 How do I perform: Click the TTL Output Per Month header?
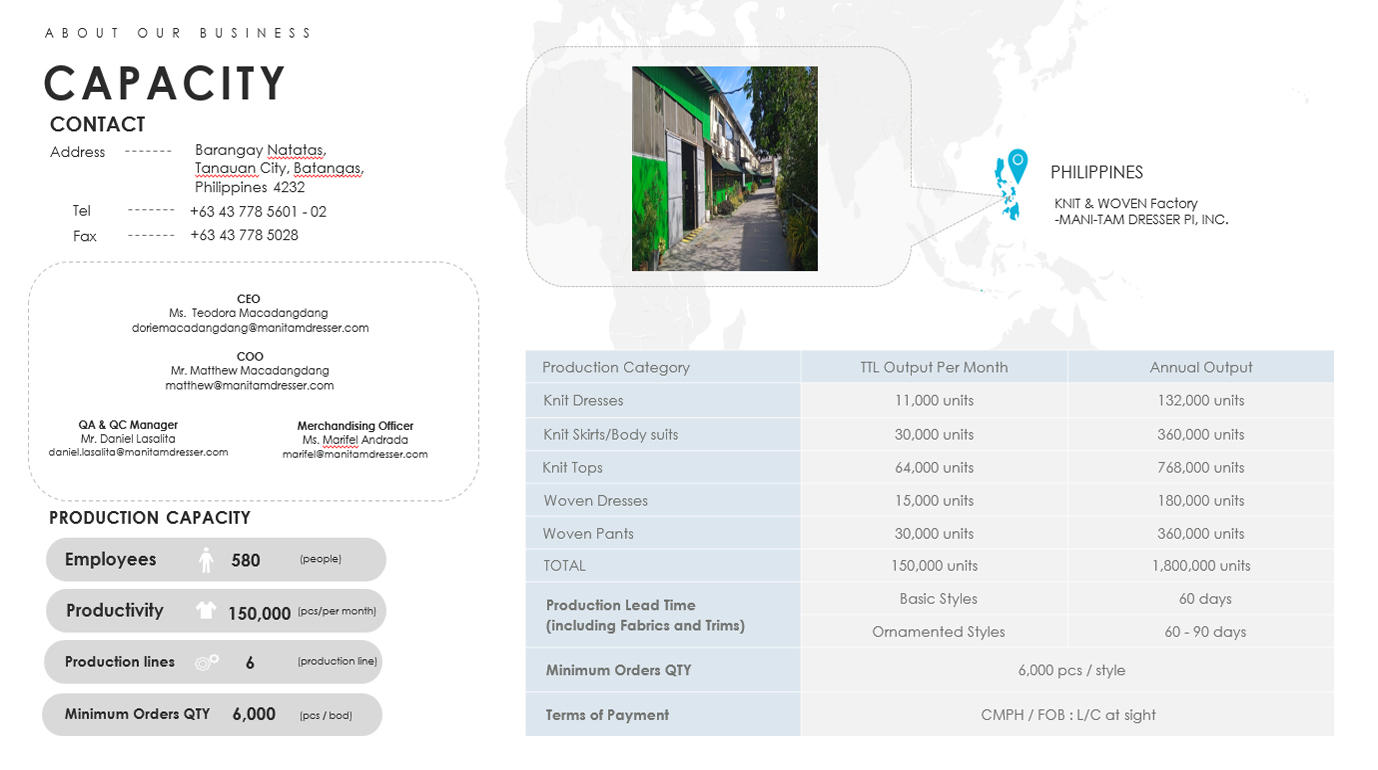click(934, 367)
